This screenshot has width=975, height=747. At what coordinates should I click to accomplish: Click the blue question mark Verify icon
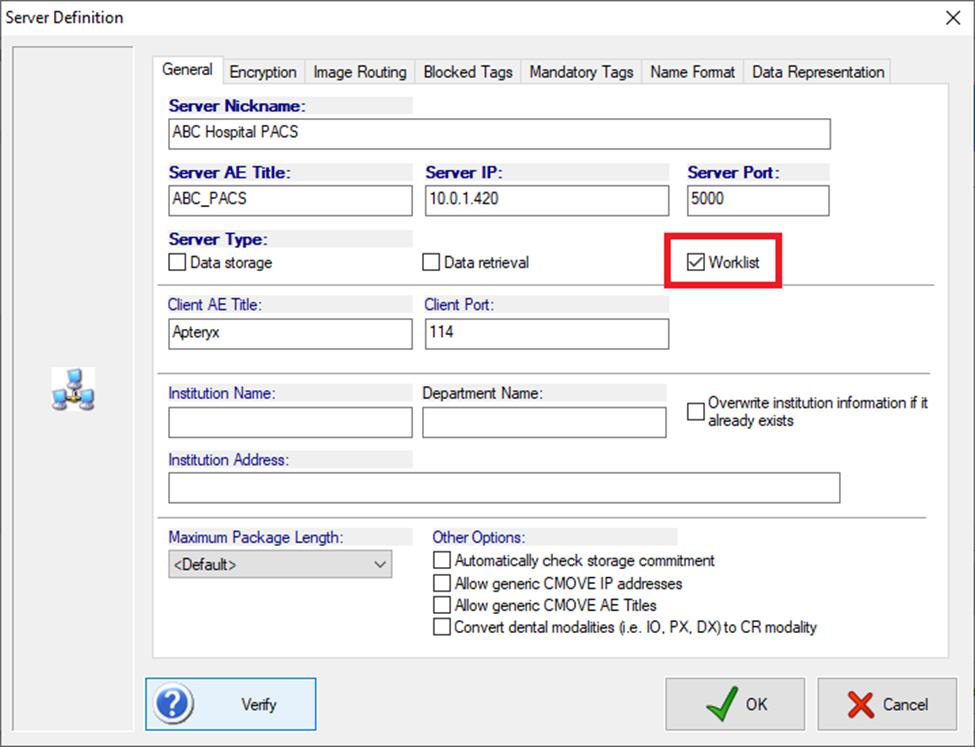coord(173,703)
